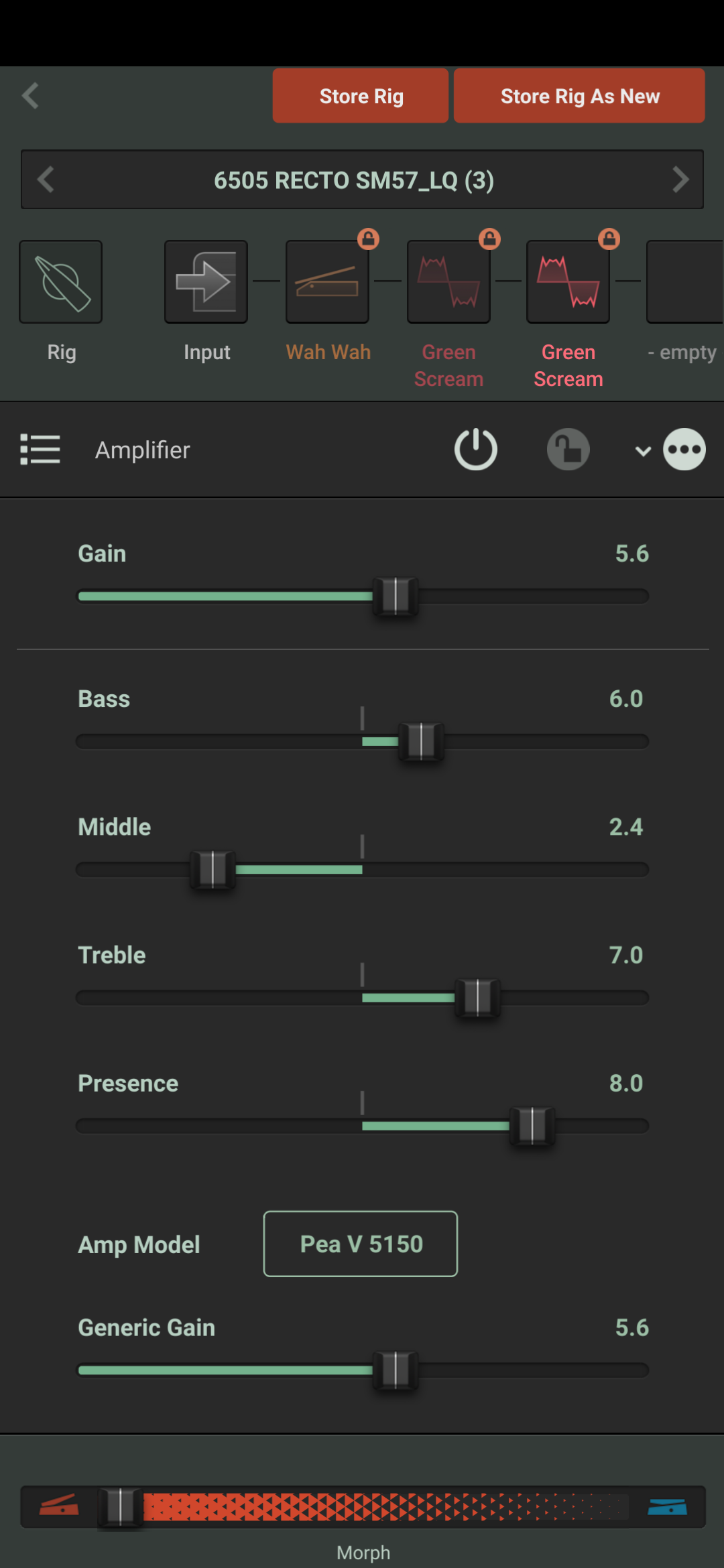Screen dimensions: 724x1568
Task: Select the Input module icon
Action: tap(206, 282)
